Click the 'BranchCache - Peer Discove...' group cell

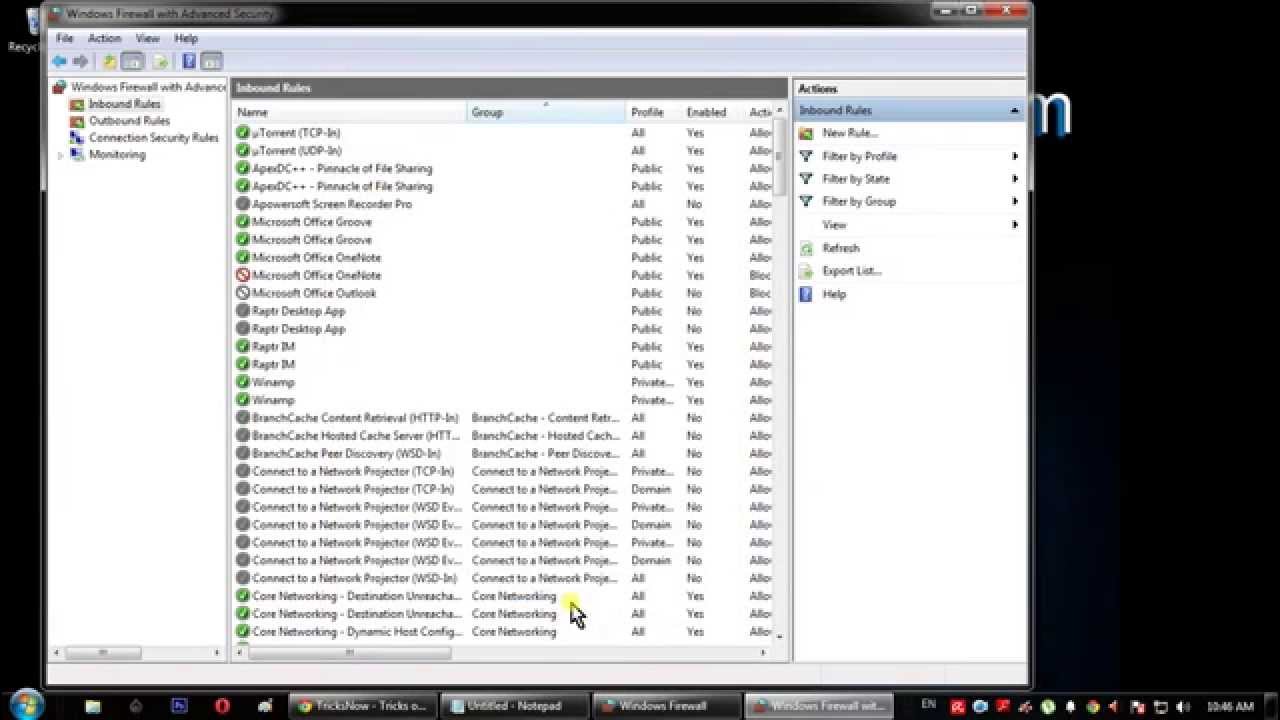(545, 454)
